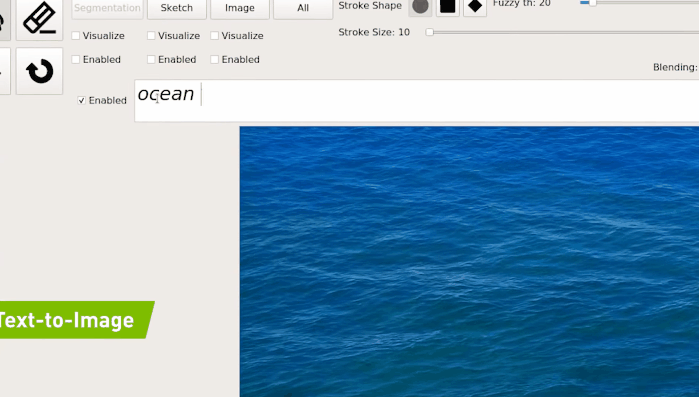Click the All button
Viewport: 699px width, 397px height.
[x=303, y=8]
